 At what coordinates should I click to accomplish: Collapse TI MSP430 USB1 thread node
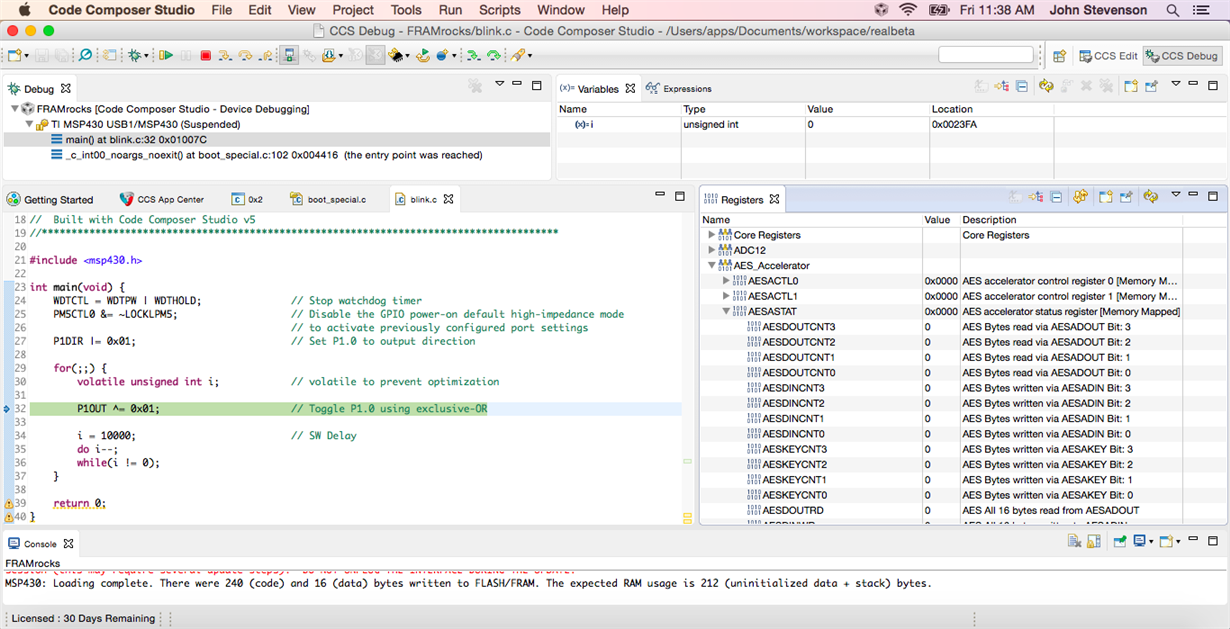coord(29,124)
